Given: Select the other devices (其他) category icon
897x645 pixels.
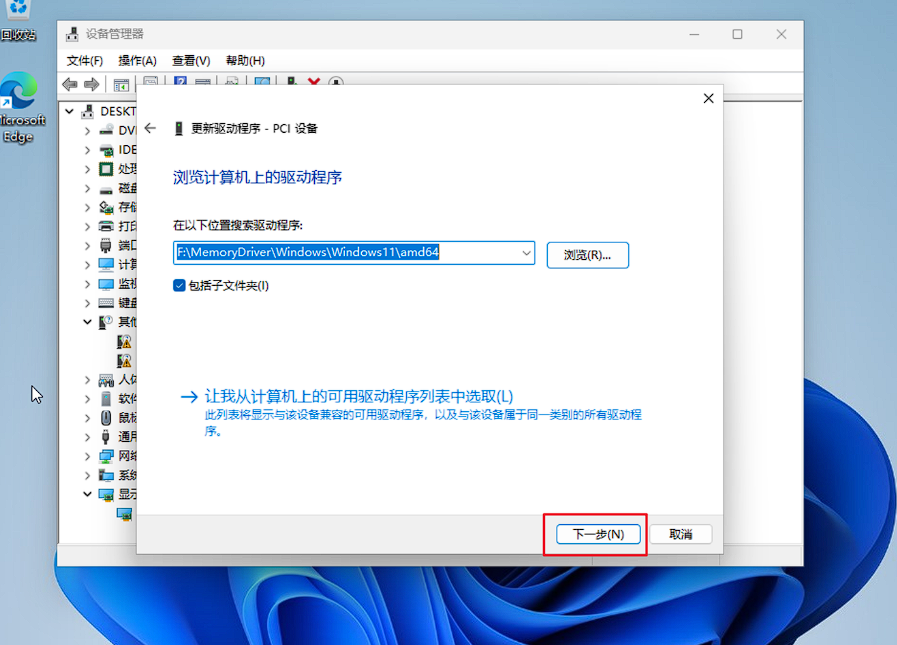Looking at the screenshot, I should tap(106, 322).
